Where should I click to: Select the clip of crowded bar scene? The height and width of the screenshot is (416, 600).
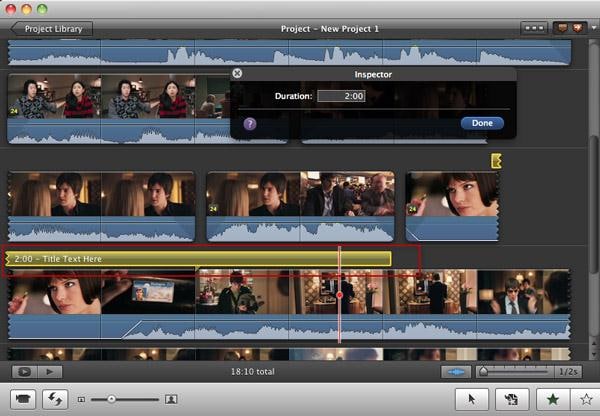347,194
